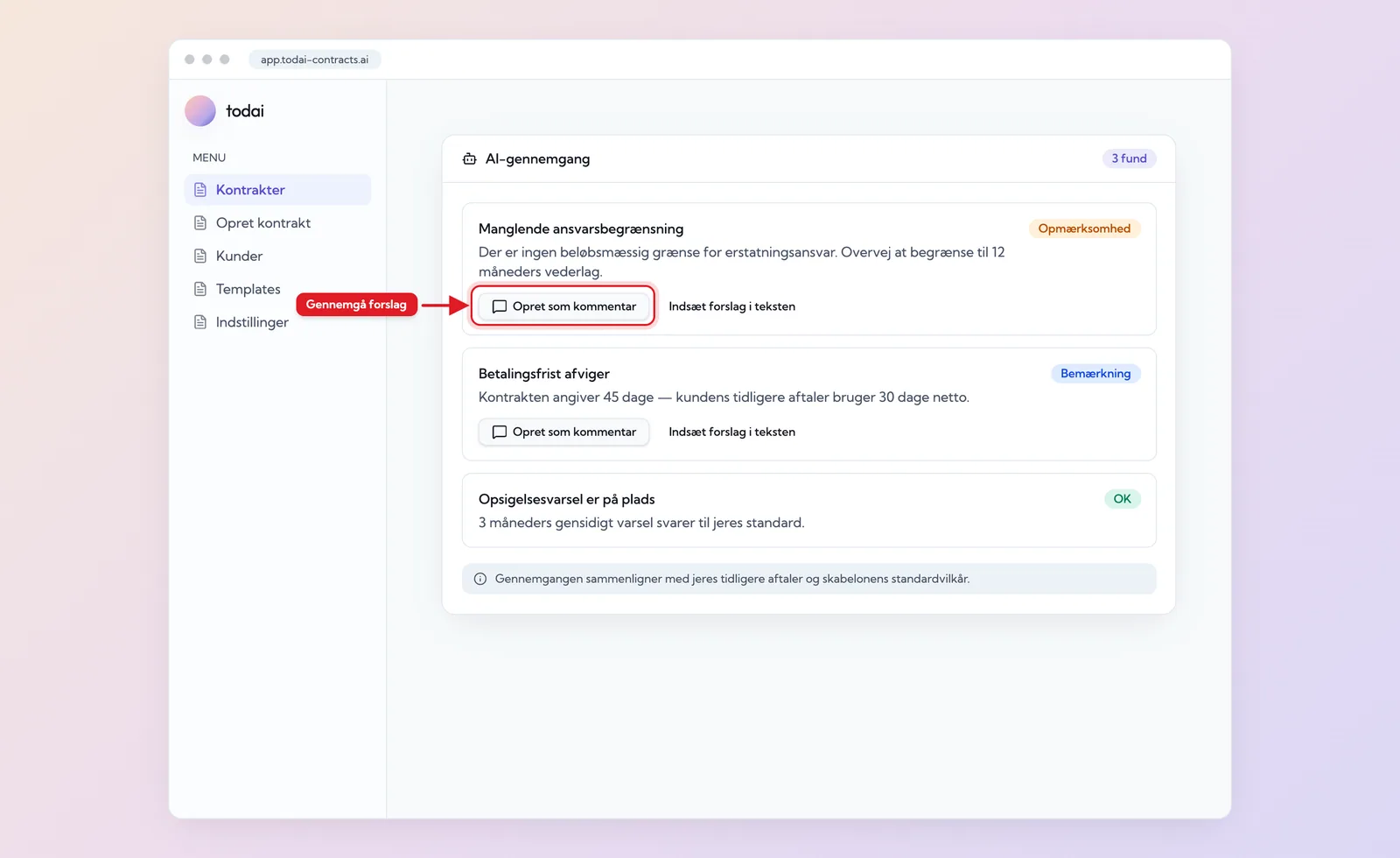Click the MENU sidebar label
Image resolution: width=1400 pixels, height=858 pixels.
pos(209,158)
